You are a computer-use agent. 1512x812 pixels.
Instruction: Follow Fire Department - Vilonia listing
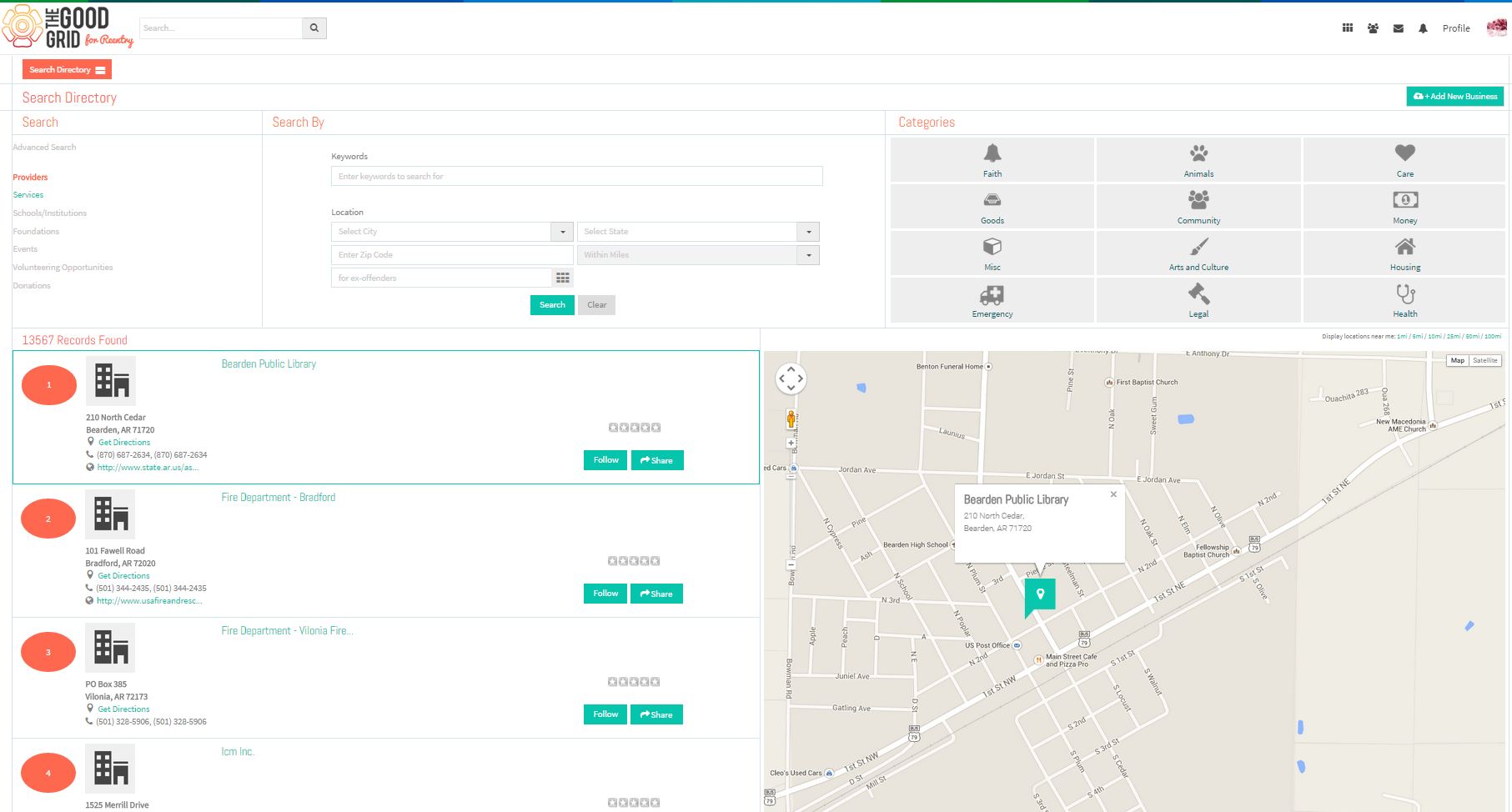point(605,714)
